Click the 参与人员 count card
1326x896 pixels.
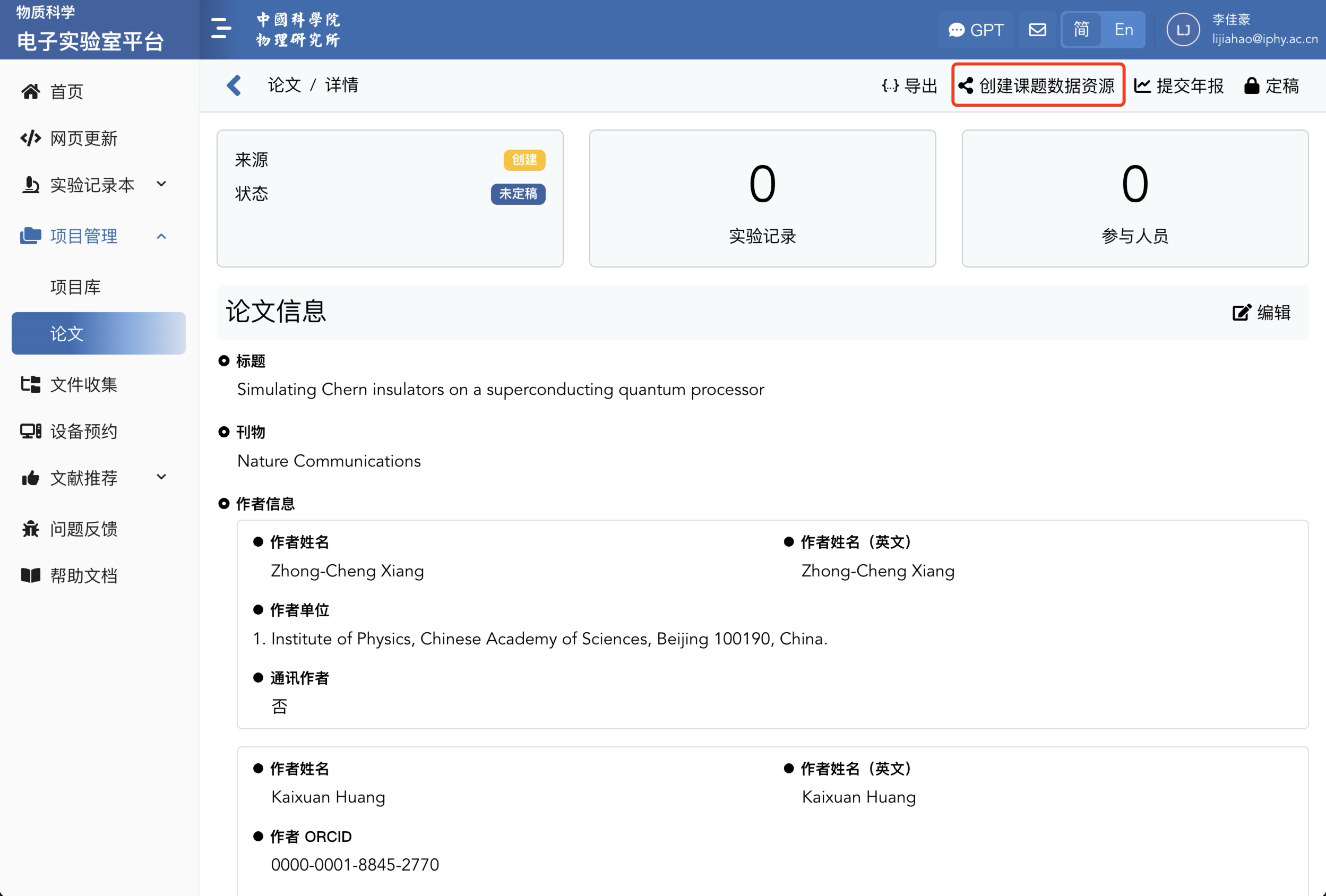point(1135,199)
